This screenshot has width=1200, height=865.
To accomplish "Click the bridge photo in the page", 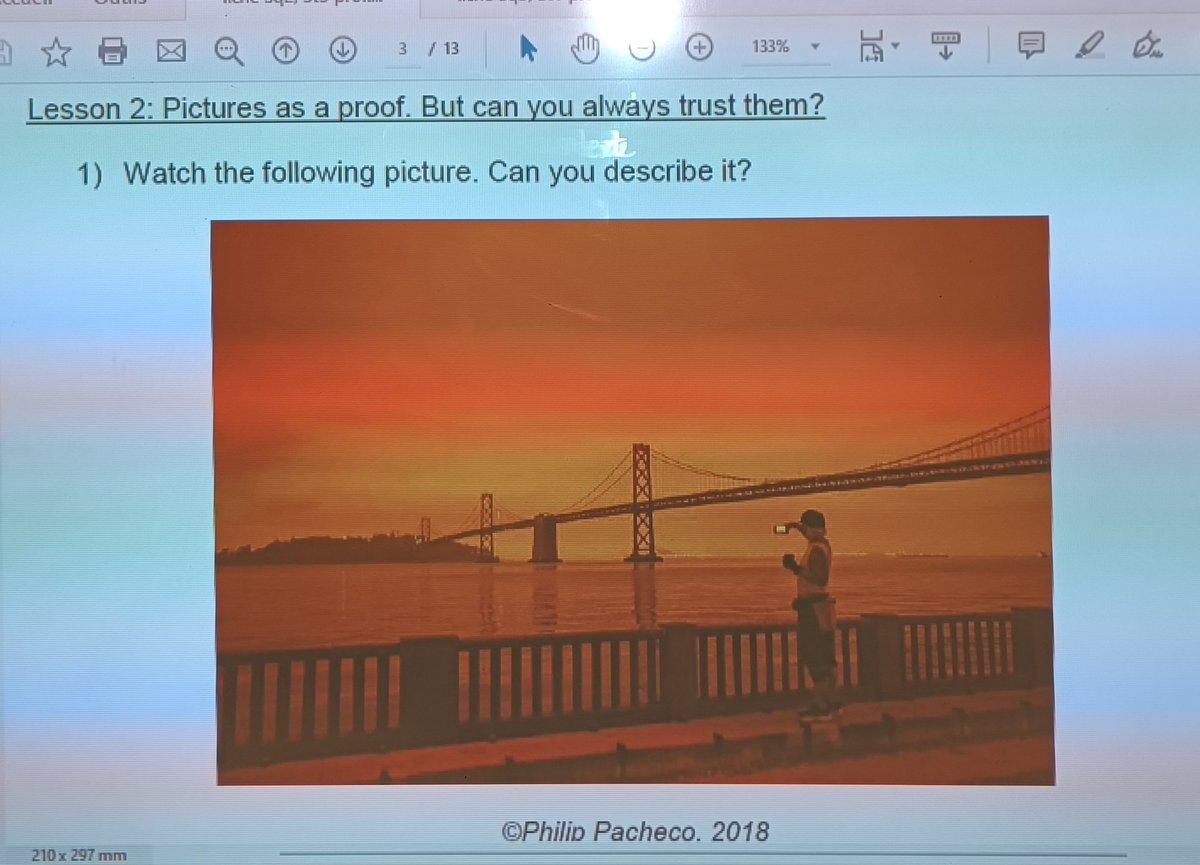I will 633,500.
